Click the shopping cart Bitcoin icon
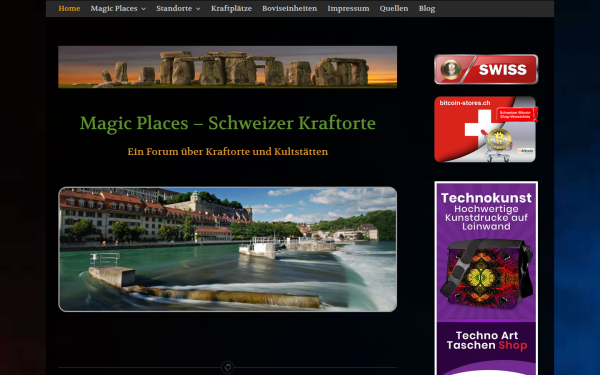This screenshot has width=600, height=375. 498,145
